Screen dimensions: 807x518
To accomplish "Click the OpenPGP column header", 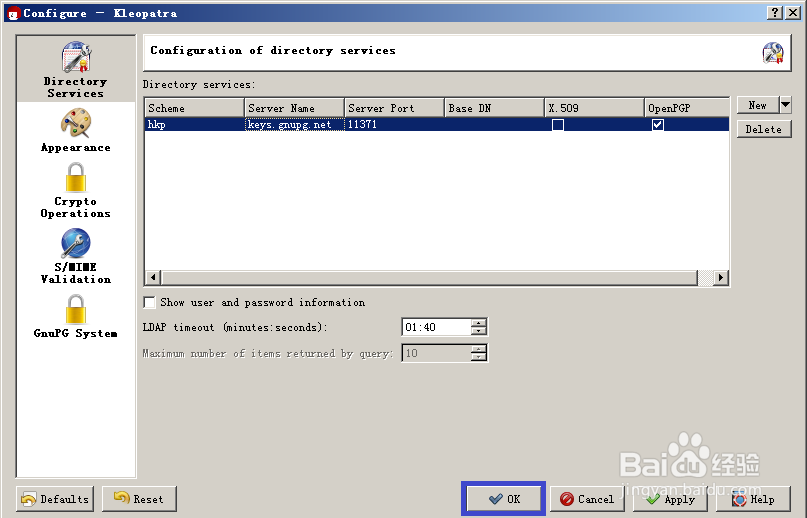I will [x=687, y=108].
